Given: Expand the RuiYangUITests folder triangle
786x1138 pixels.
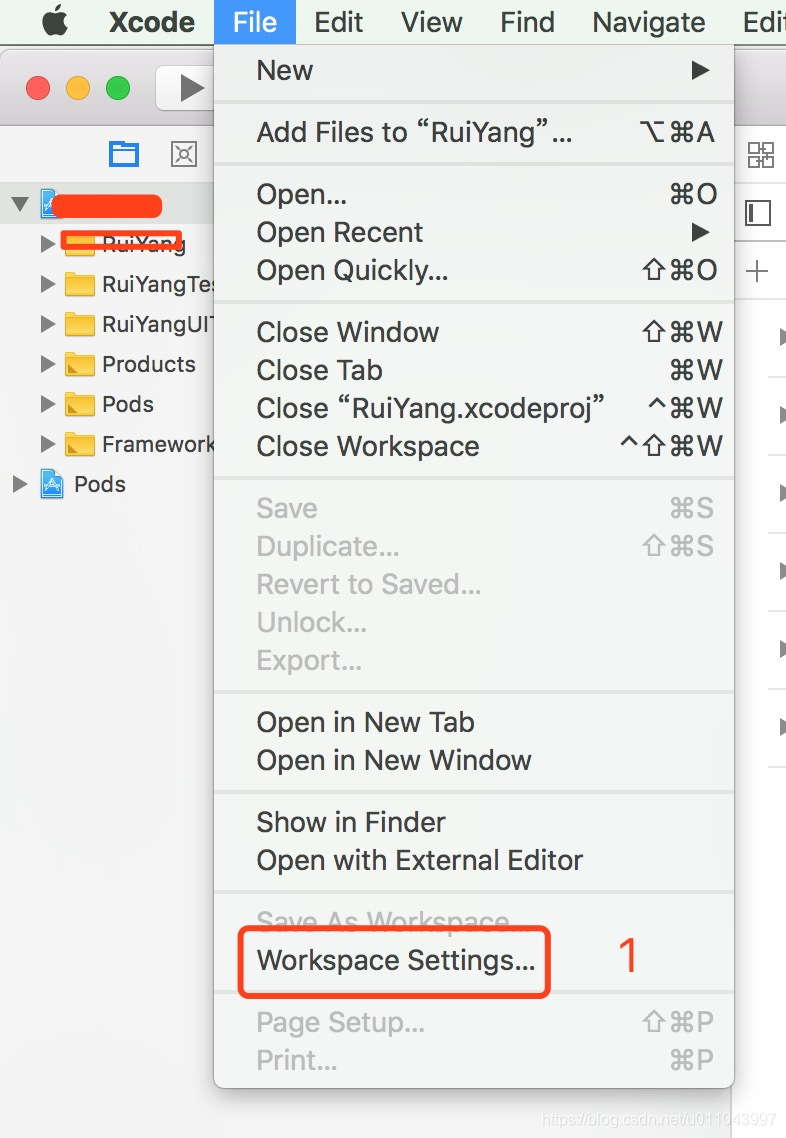Looking at the screenshot, I should (48, 324).
